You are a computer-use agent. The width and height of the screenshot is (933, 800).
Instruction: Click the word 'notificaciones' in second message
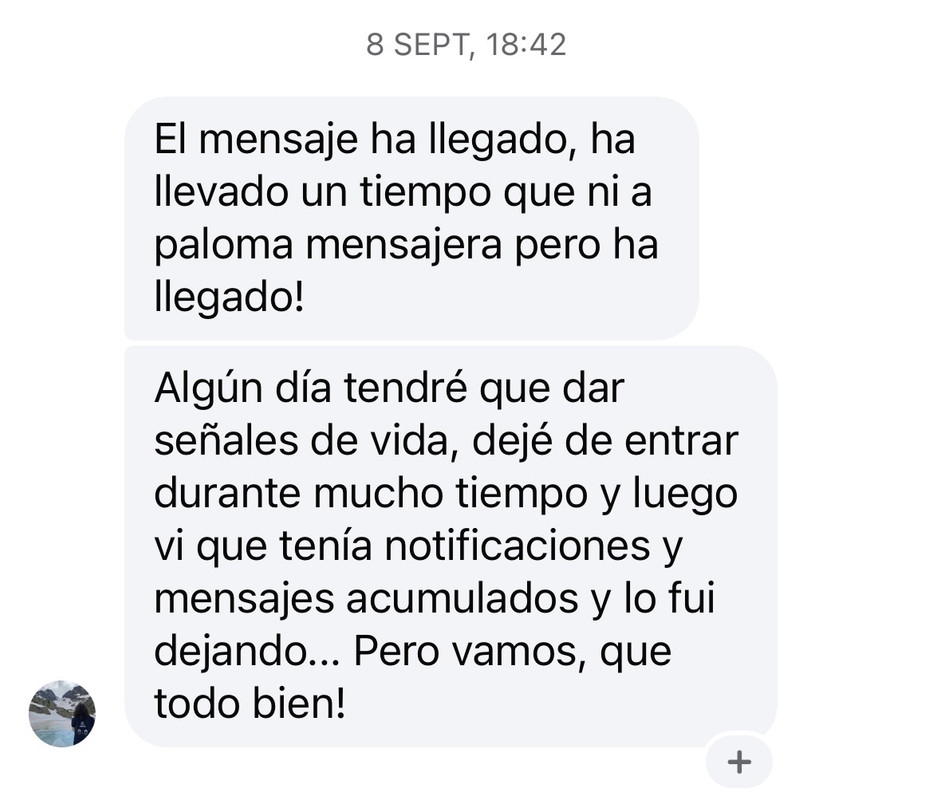pos(518,545)
